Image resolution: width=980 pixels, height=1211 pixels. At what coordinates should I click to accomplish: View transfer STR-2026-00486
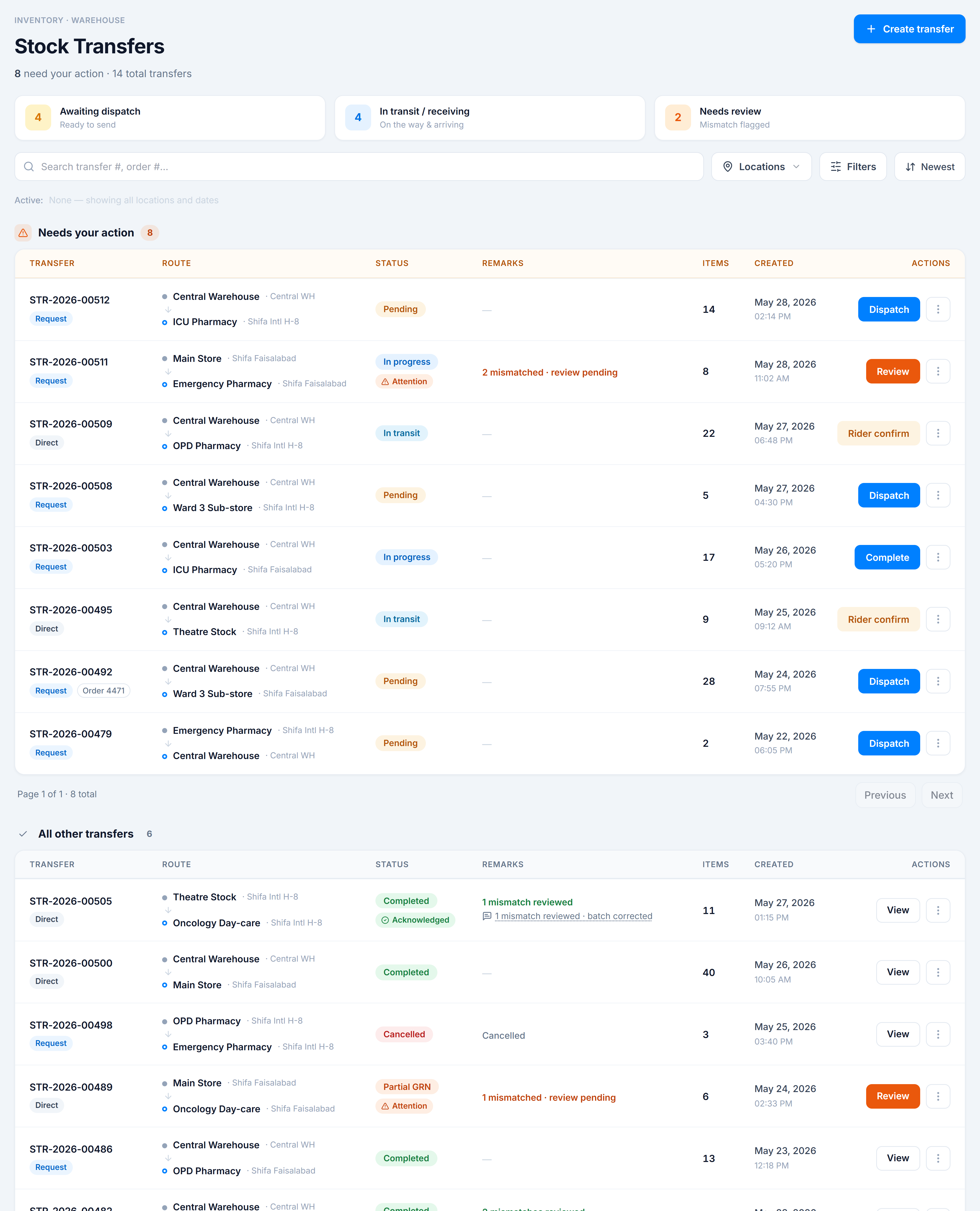[898, 1158]
